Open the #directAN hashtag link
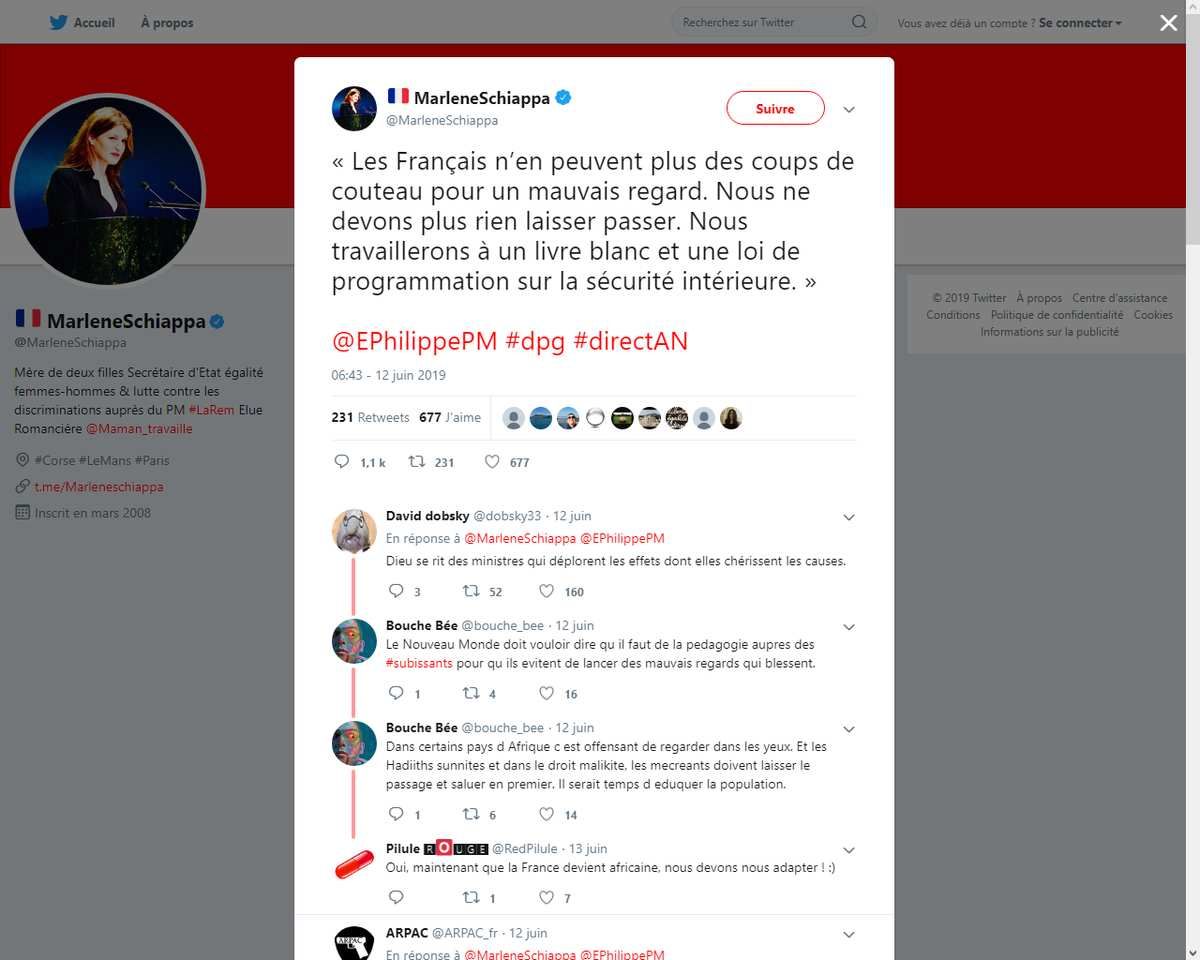 pyautogui.click(x=631, y=341)
